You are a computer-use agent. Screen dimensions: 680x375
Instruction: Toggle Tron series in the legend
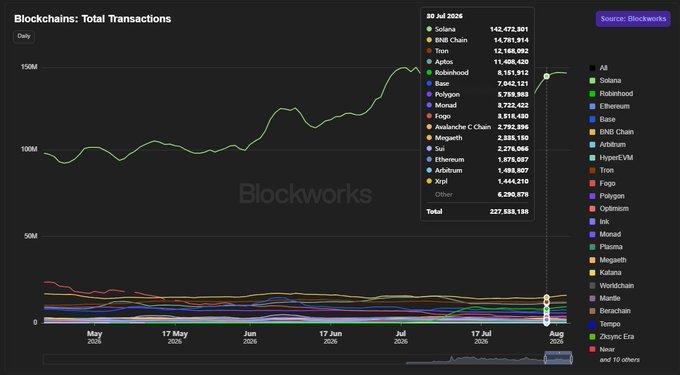pos(602,170)
